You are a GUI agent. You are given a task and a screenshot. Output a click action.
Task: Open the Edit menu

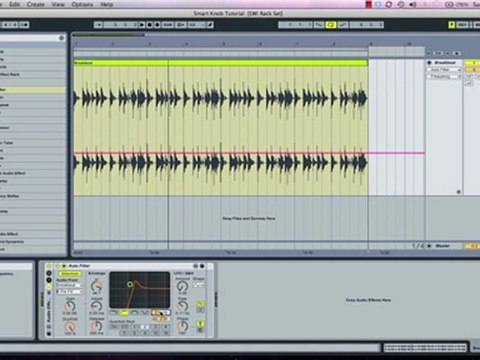tap(14, 4)
